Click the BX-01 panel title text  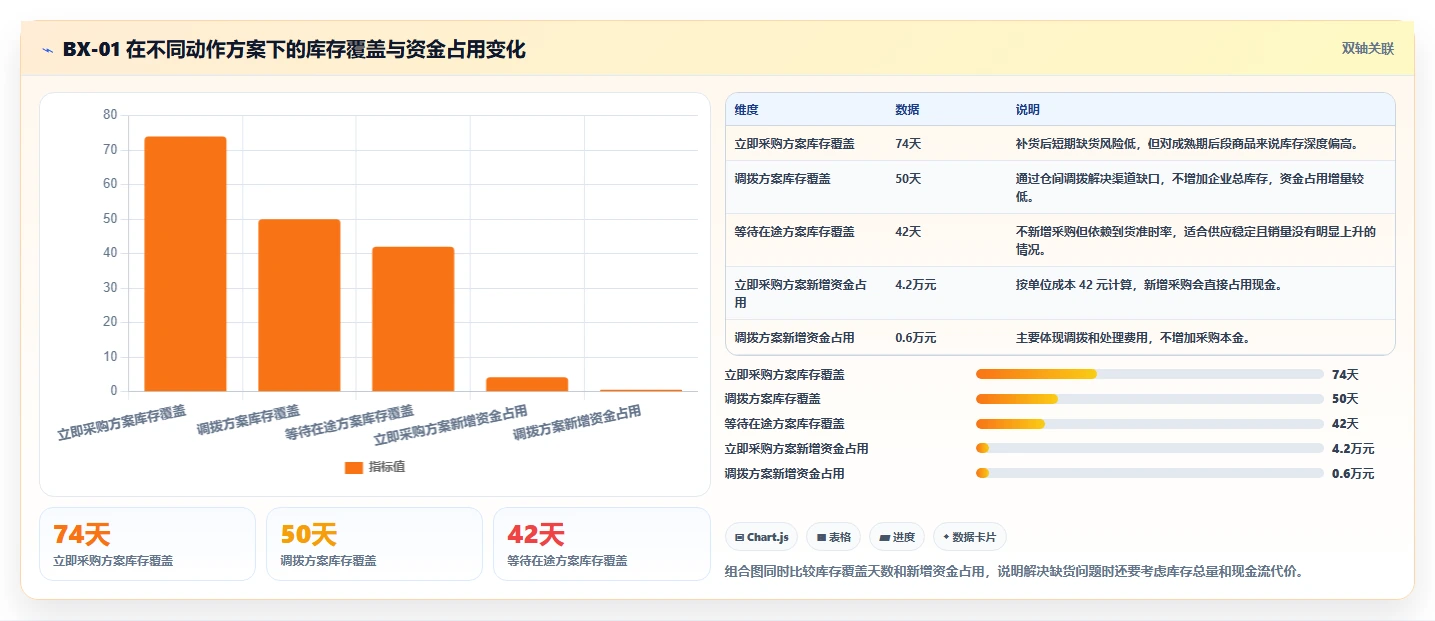point(294,50)
